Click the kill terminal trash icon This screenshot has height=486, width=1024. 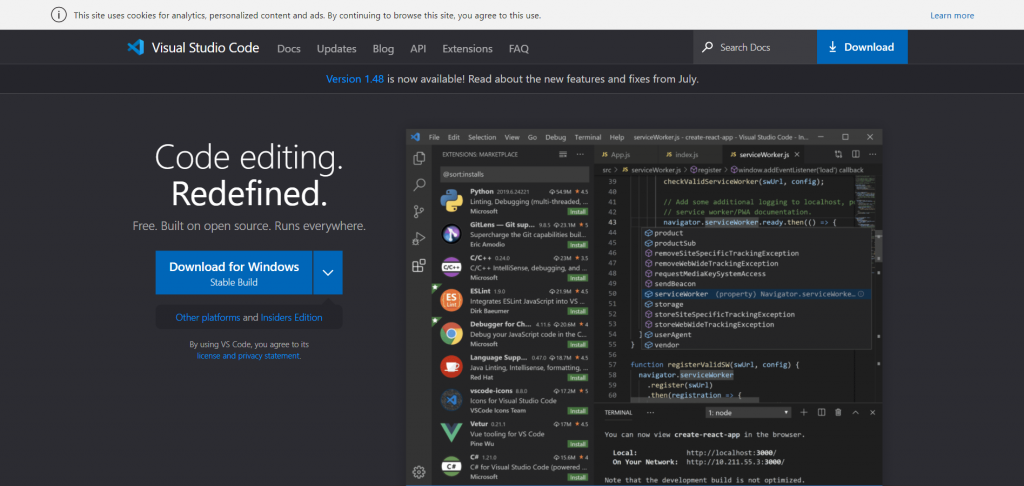click(x=839, y=412)
